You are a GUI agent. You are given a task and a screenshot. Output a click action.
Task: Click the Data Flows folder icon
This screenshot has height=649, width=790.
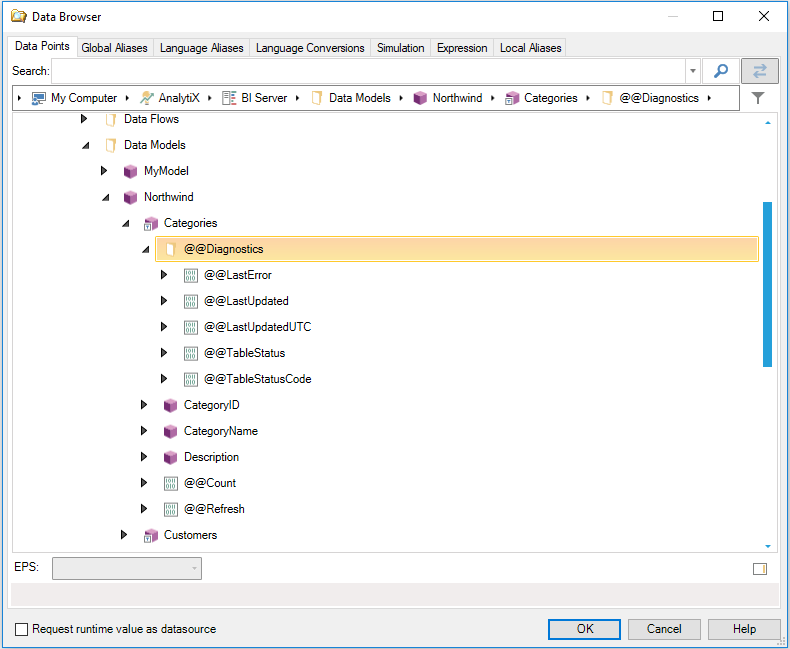click(110, 119)
